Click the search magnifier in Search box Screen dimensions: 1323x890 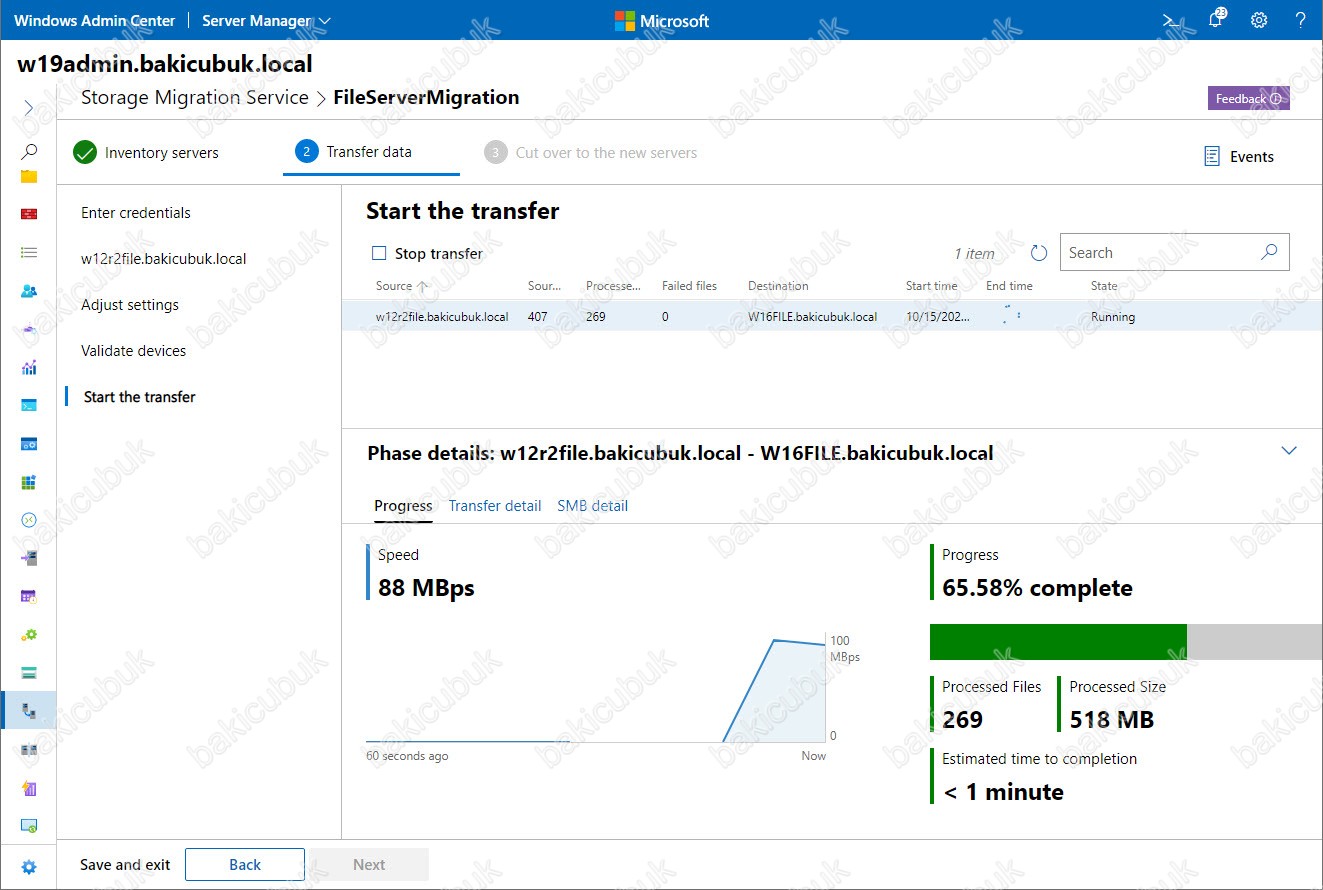(1269, 252)
